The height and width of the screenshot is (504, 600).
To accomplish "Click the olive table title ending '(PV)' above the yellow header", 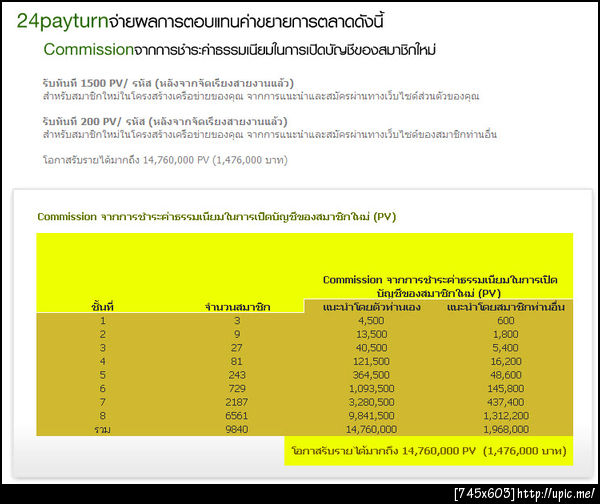I will (217, 217).
